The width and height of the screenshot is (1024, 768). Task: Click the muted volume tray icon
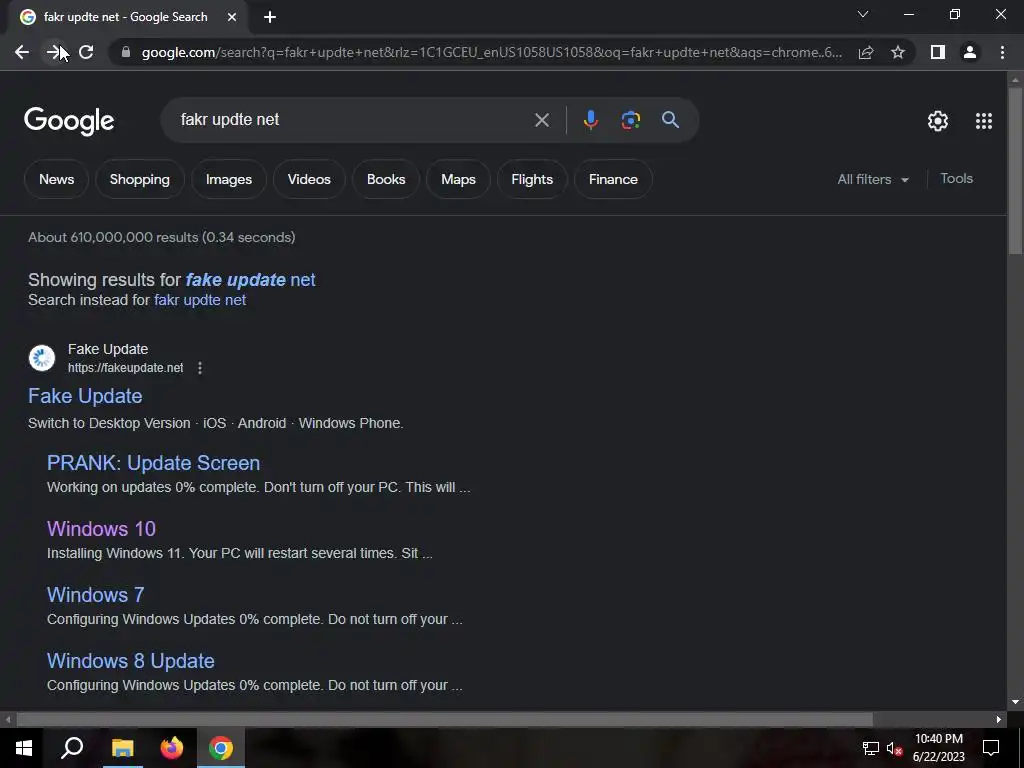895,749
